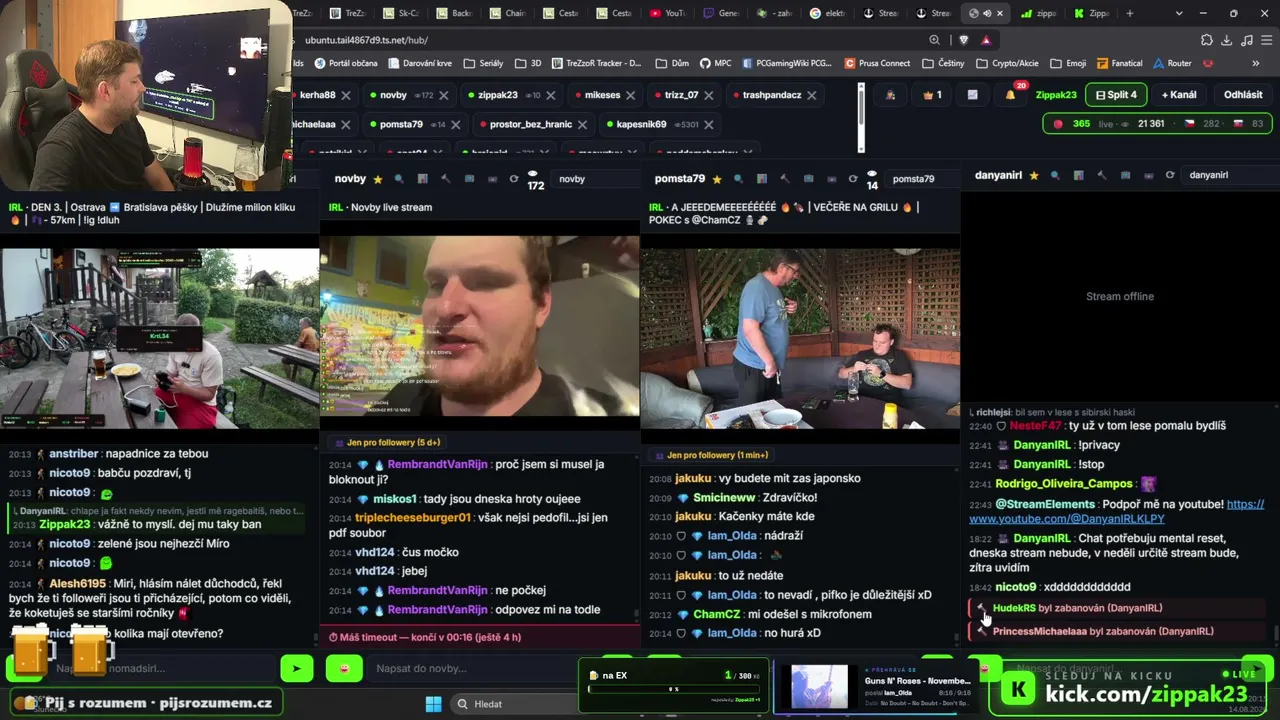Open Zippak23 user profile link
The image size is (1280, 720).
1056,95
